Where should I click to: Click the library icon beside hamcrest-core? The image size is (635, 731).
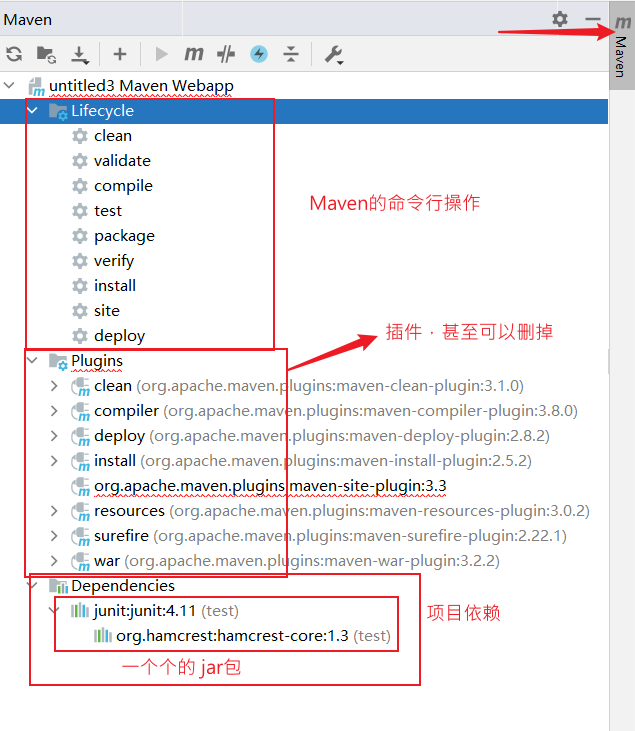point(103,635)
